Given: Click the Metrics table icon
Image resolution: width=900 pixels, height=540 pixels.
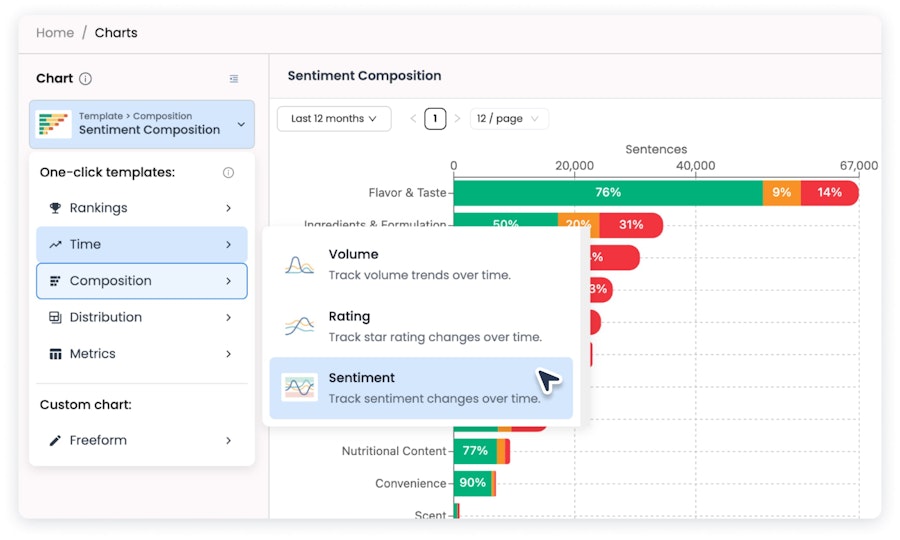Looking at the screenshot, I should (x=55, y=354).
